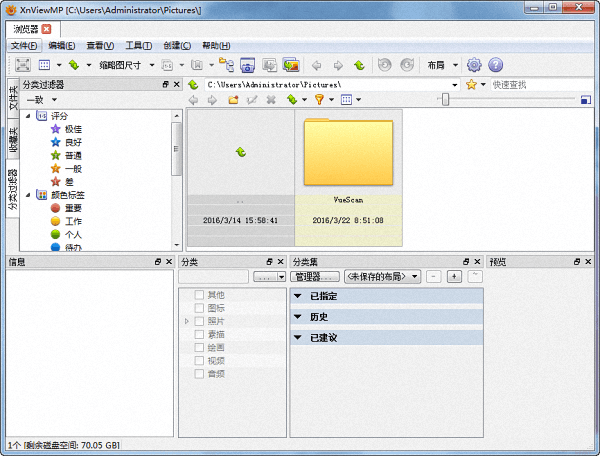600x456 pixels.
Task: Collapse the 历史 section
Action: pos(297,317)
